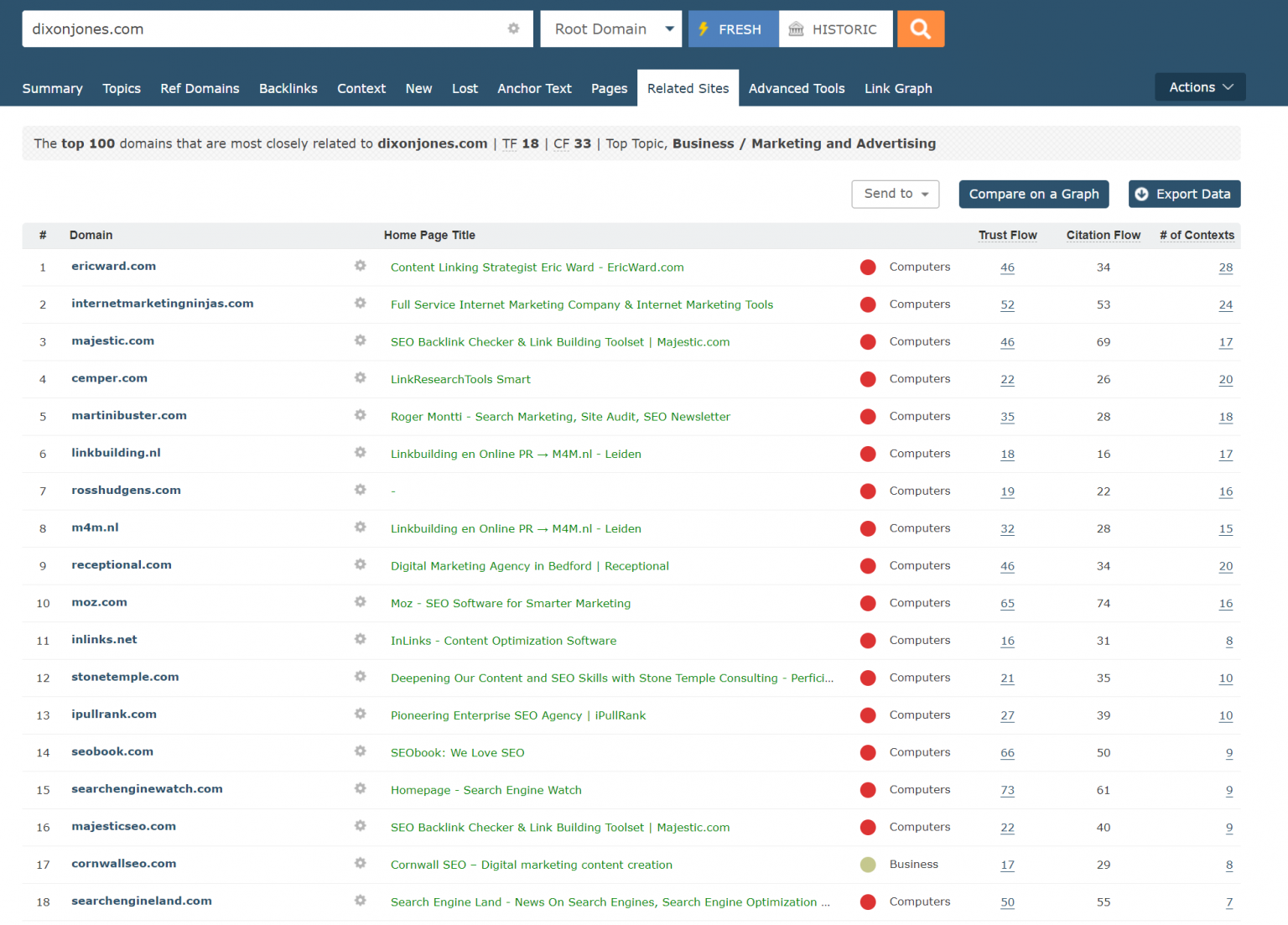Click gear icon for seobook.com row

click(x=360, y=751)
